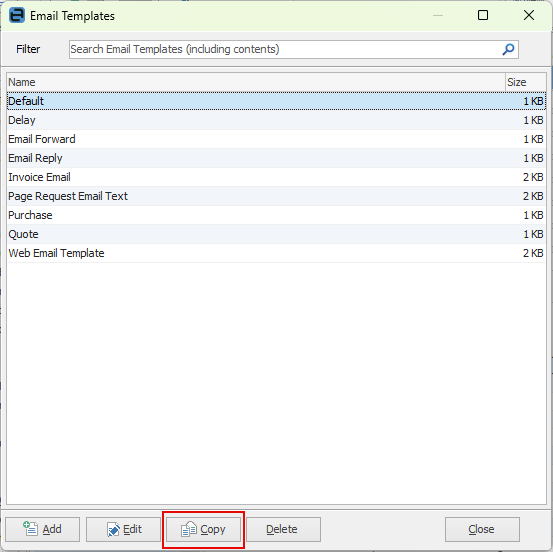
Task: Select the Purchase template
Action: point(276,215)
